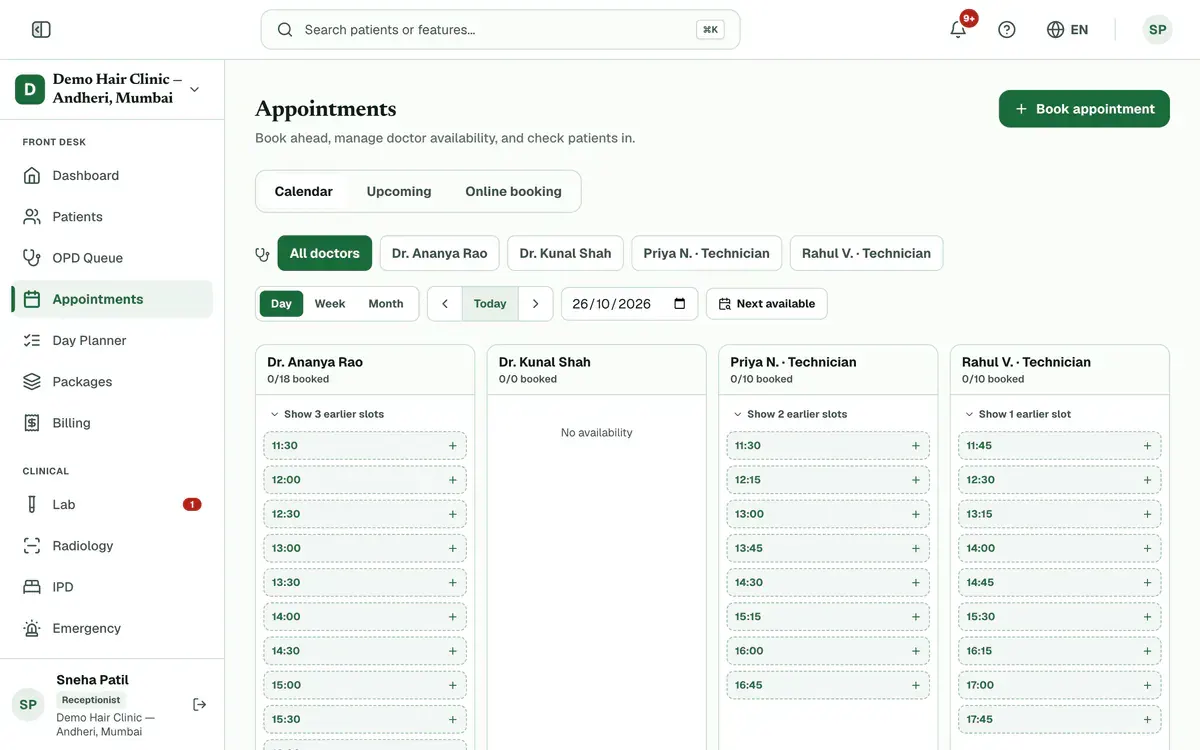Open Billing in sidebar
This screenshot has width=1200, height=750.
click(x=112, y=423)
